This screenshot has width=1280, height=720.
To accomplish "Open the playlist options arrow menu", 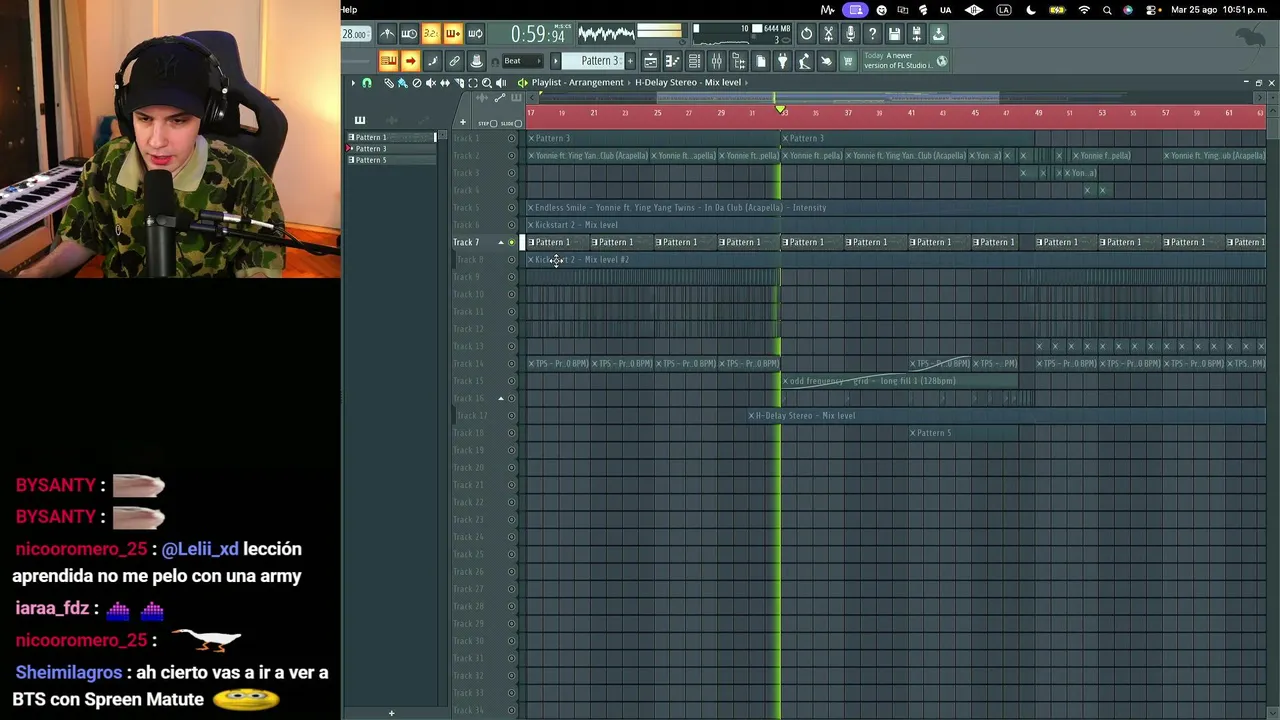I will (x=352, y=83).
